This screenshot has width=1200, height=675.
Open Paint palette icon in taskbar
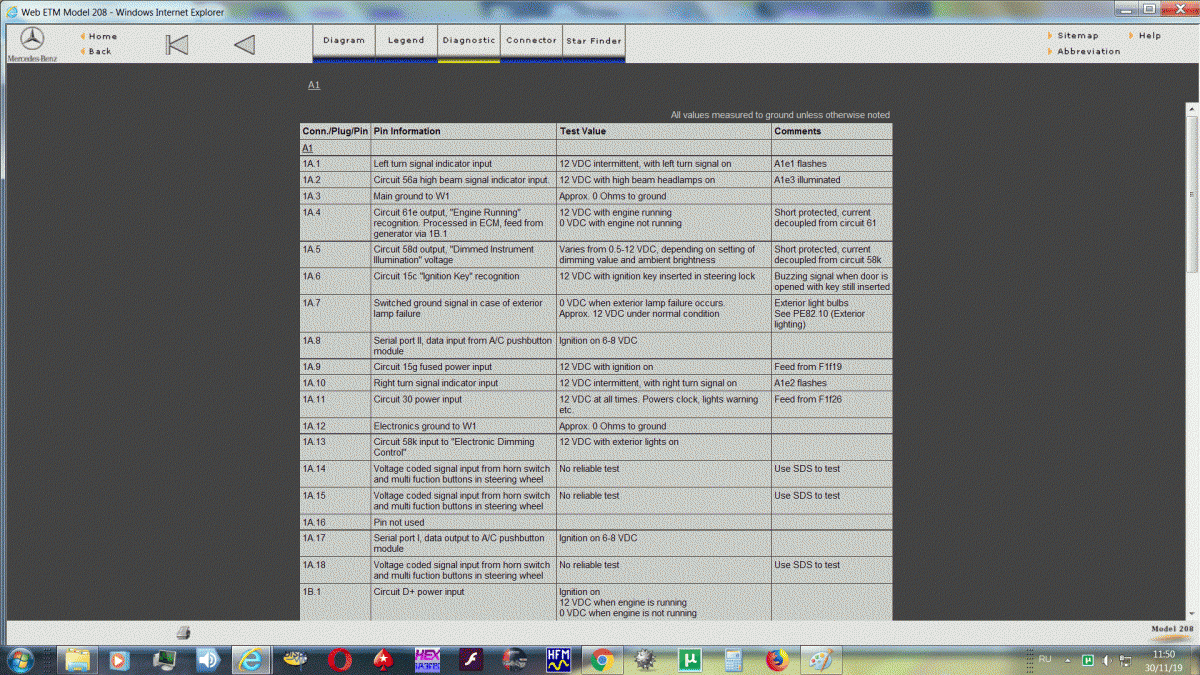[820, 660]
